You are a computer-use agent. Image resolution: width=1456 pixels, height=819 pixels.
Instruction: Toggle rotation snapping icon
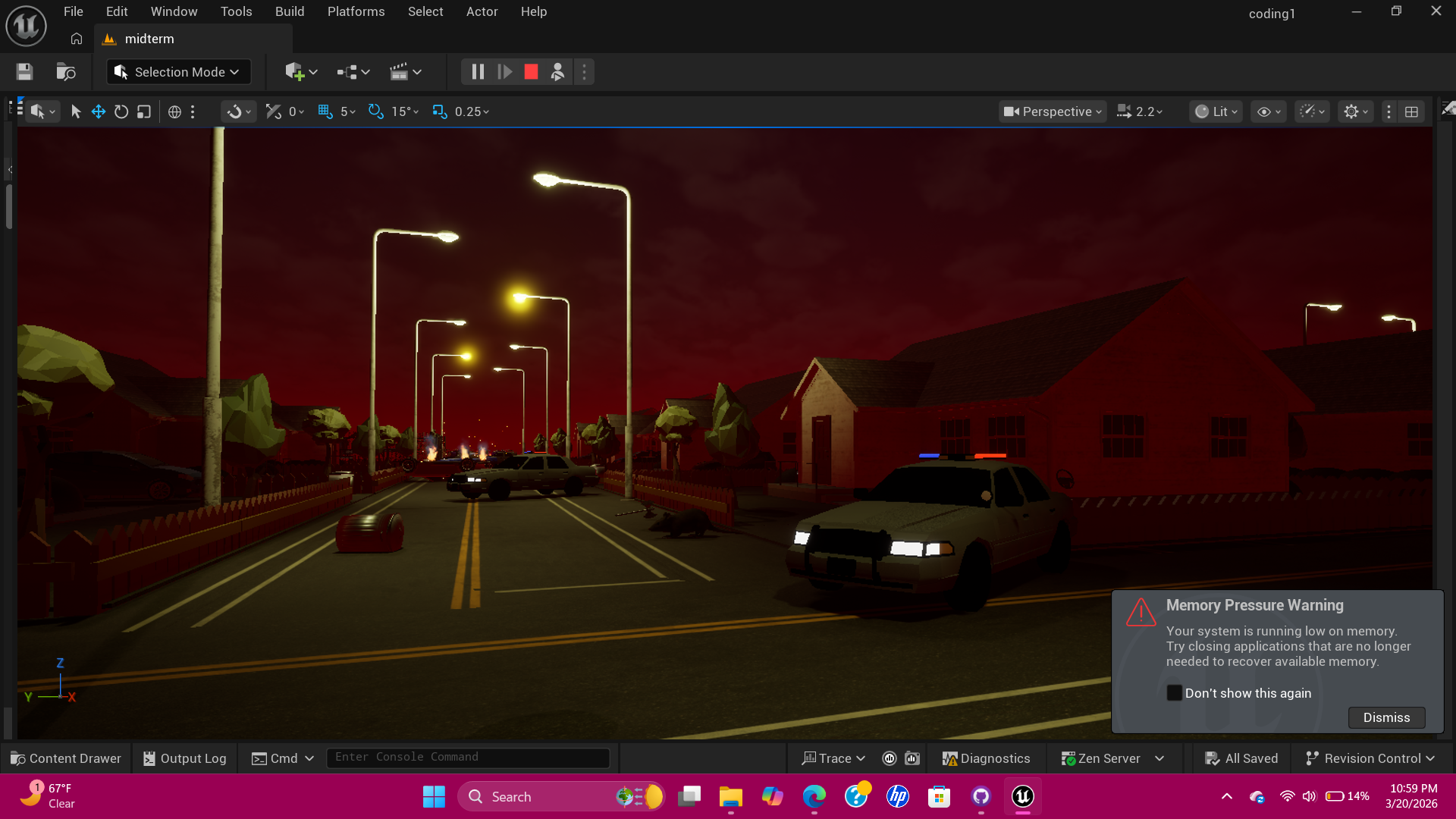coord(375,111)
